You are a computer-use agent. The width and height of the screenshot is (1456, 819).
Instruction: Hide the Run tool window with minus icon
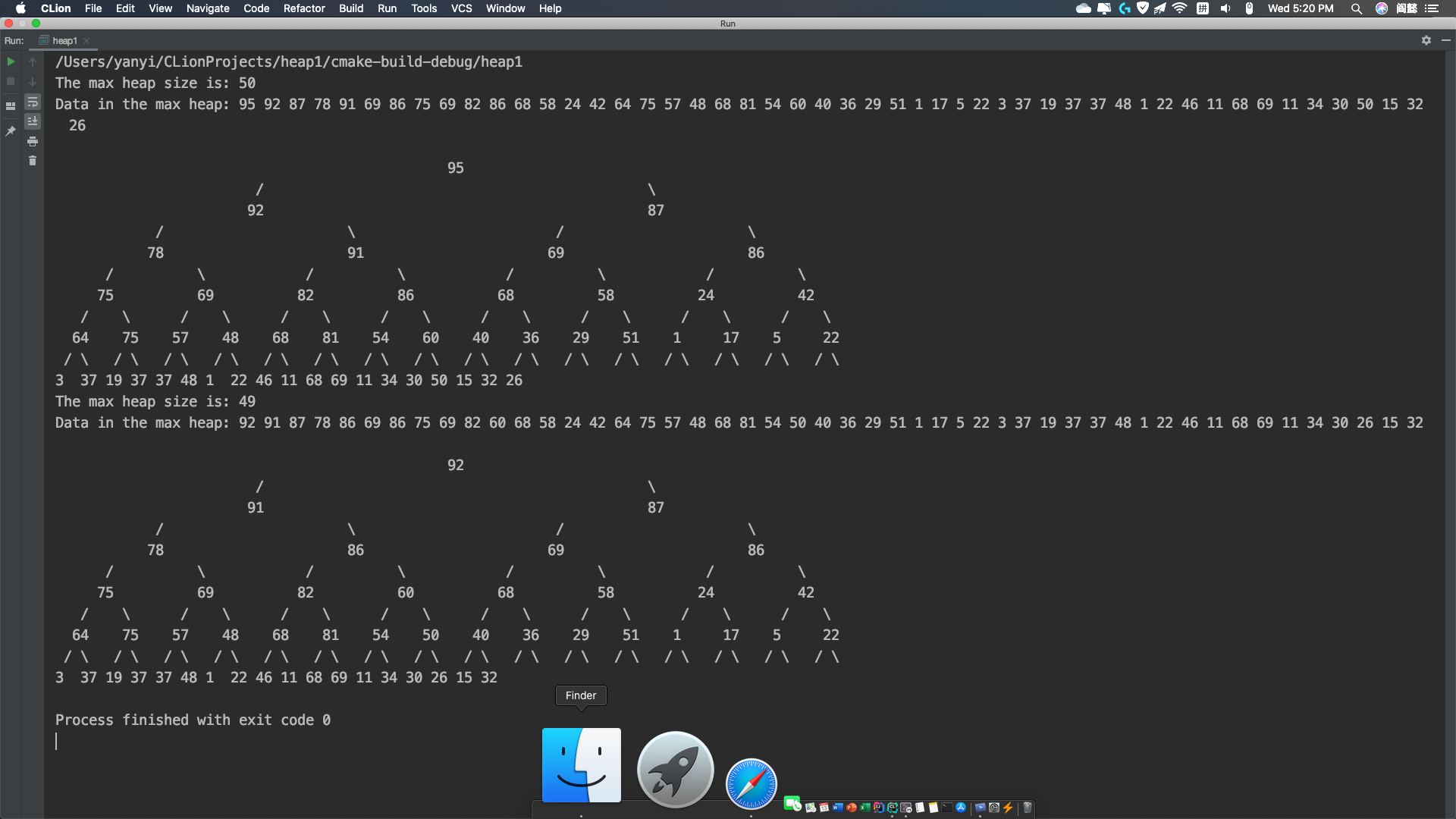click(x=1445, y=40)
